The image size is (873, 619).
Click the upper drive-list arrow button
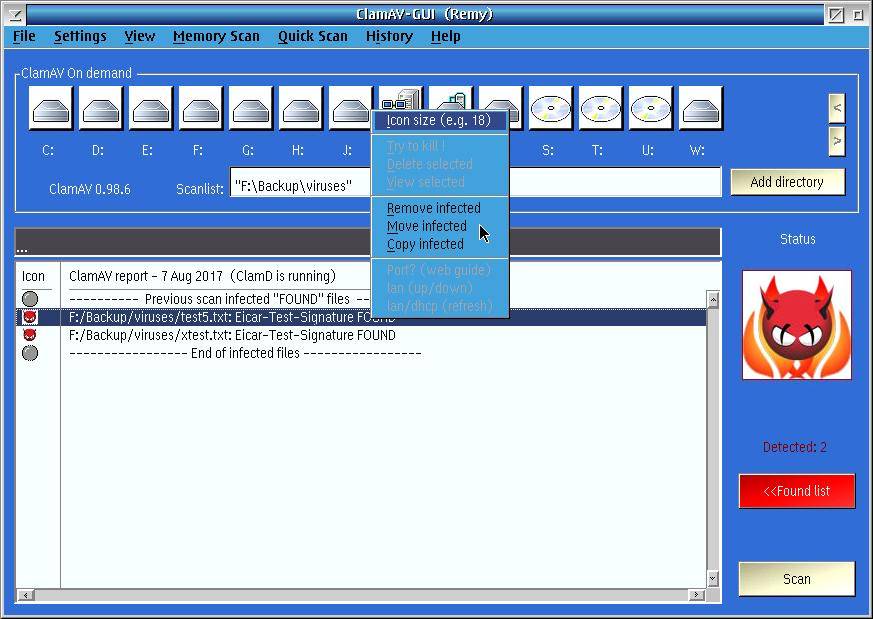coord(837,108)
